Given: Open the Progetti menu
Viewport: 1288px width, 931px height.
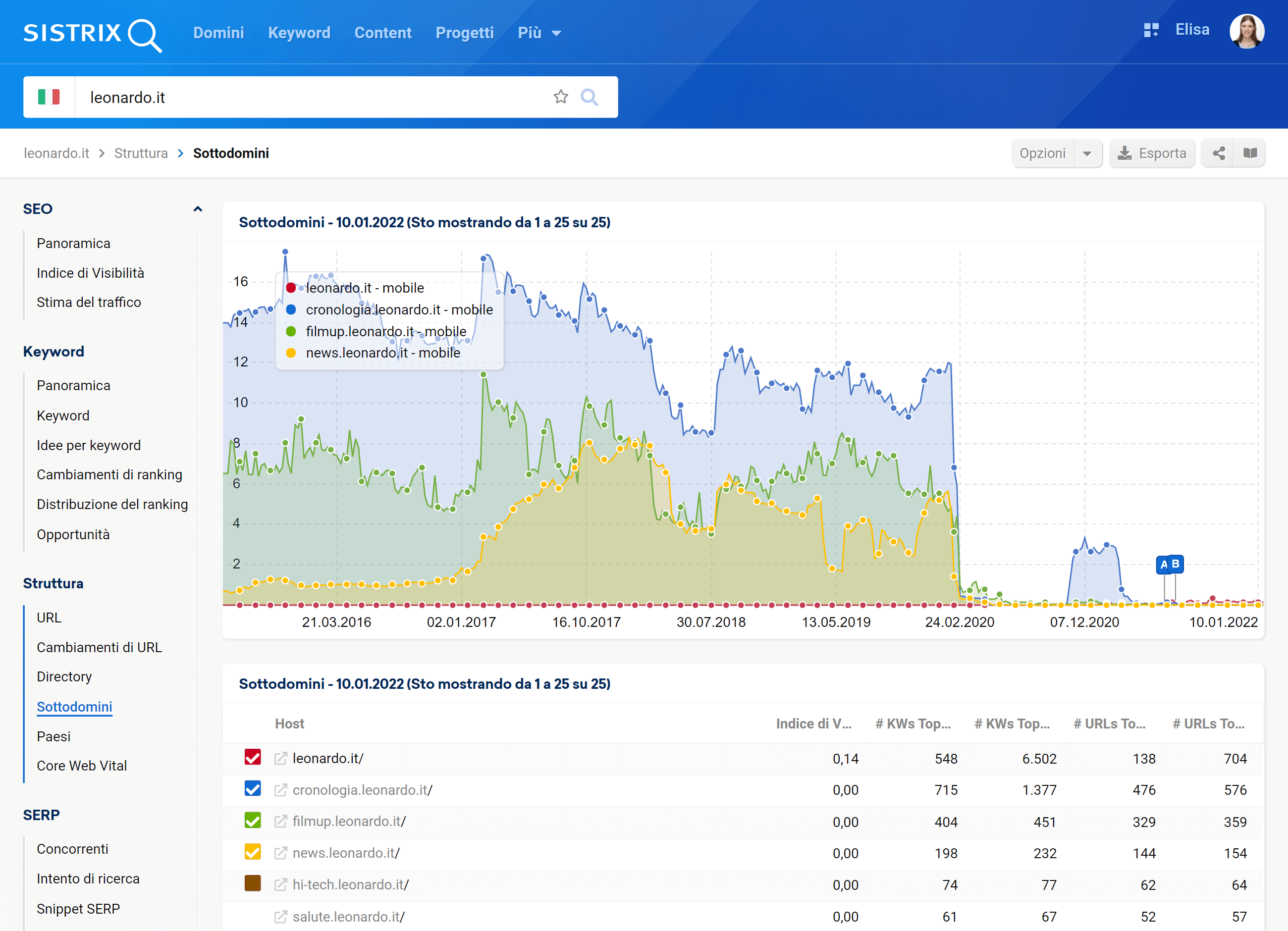Looking at the screenshot, I should [x=465, y=33].
